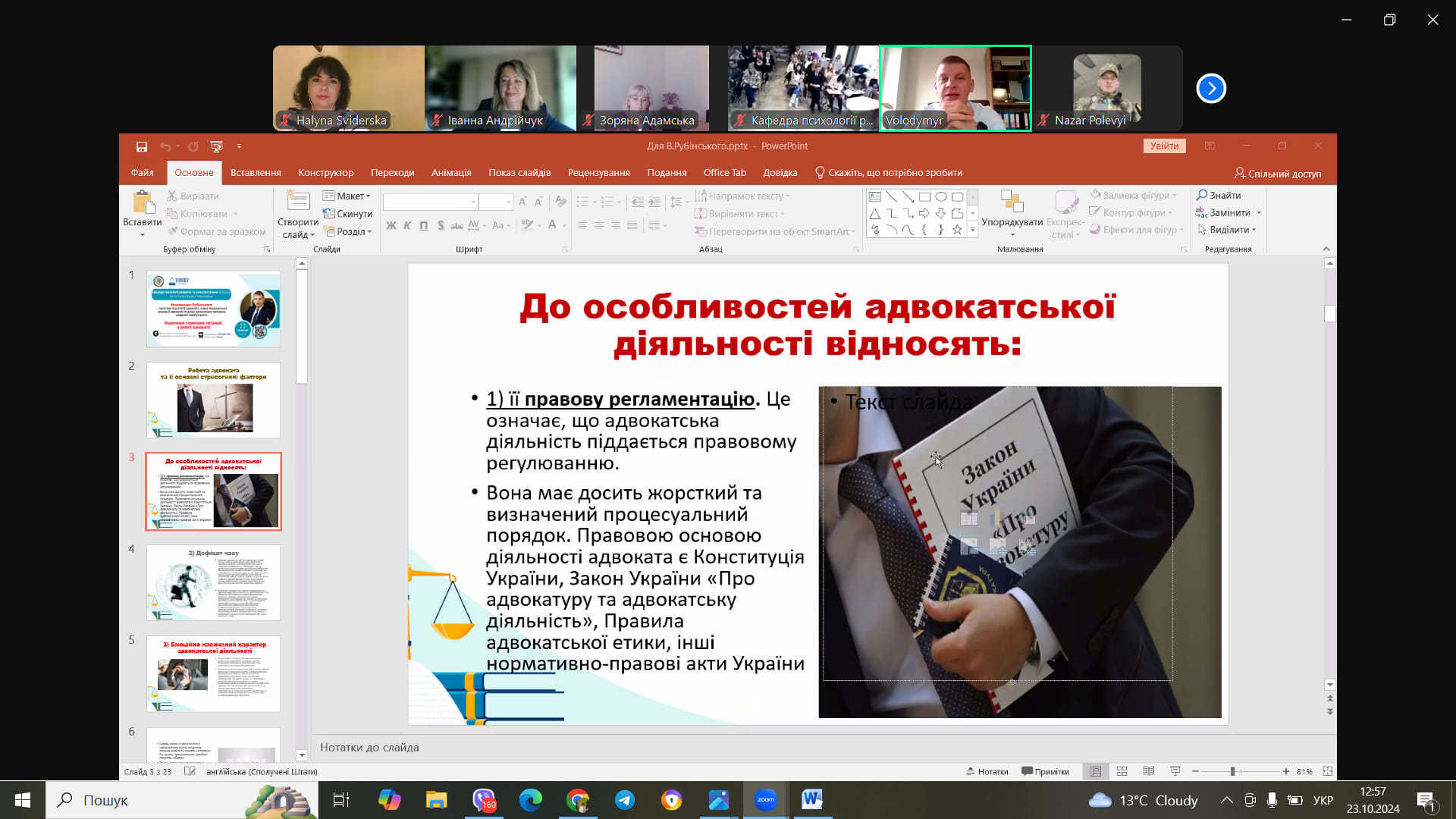Toggle italic formatting (К)
The height and width of the screenshot is (819, 1456).
[407, 225]
